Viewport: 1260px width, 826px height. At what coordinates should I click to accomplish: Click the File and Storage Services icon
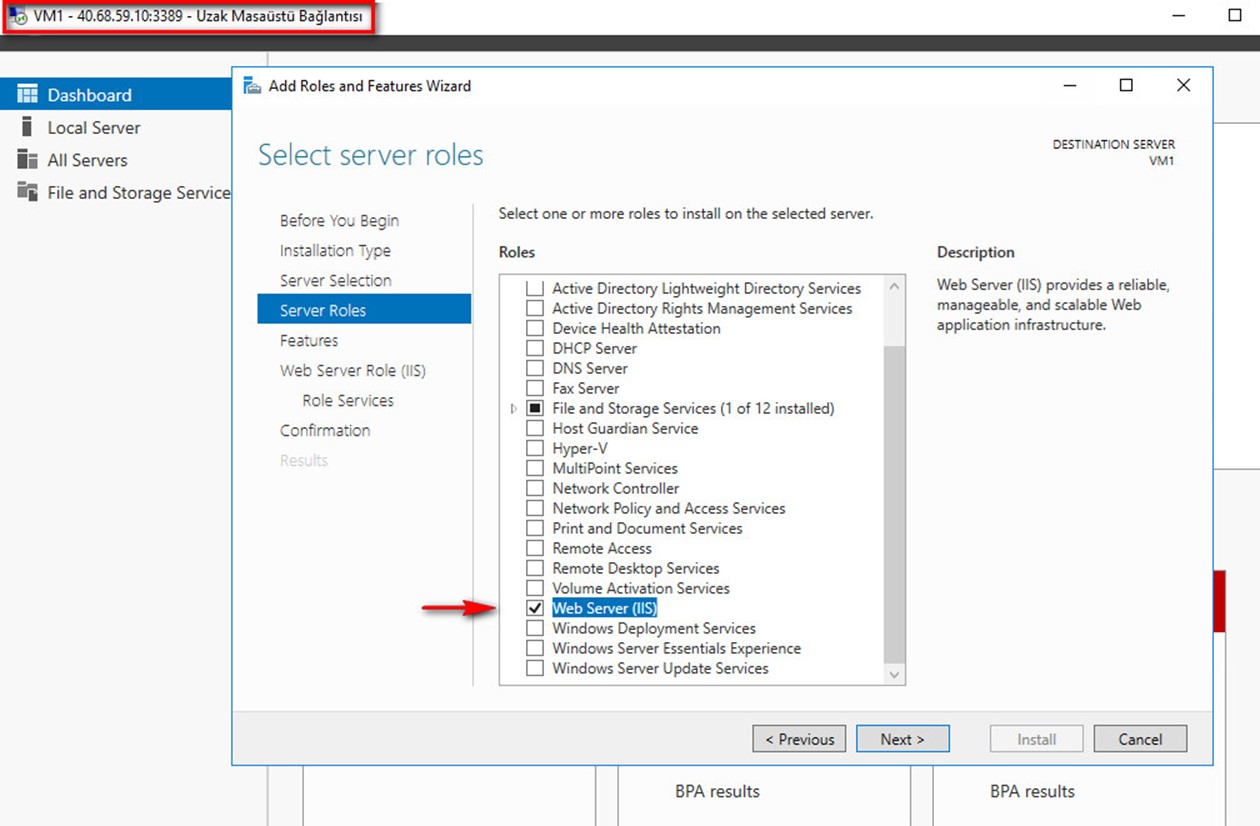pyautogui.click(x=27, y=192)
